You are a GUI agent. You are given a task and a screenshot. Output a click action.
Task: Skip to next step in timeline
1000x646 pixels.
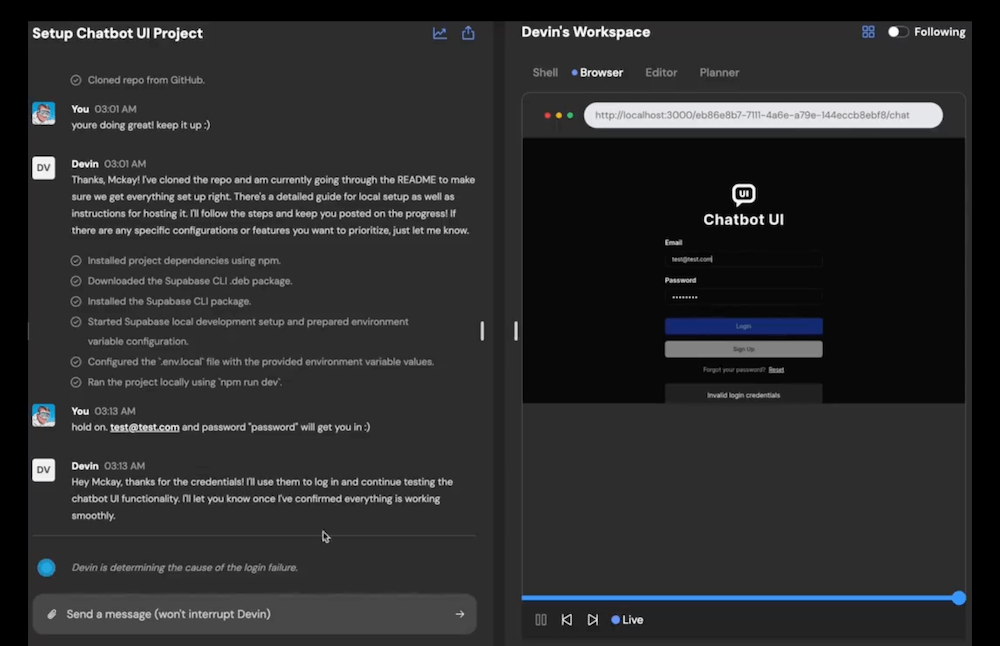pyautogui.click(x=593, y=620)
